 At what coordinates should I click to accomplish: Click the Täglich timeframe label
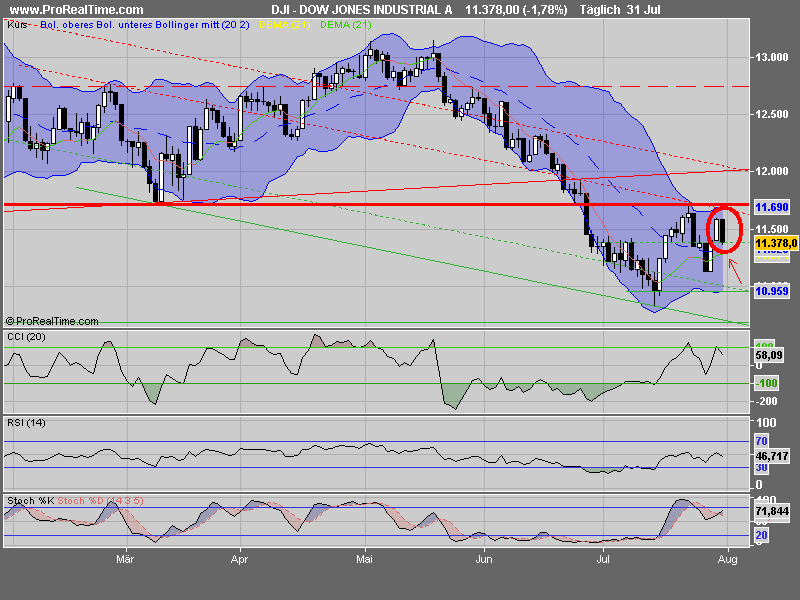tap(599, 10)
